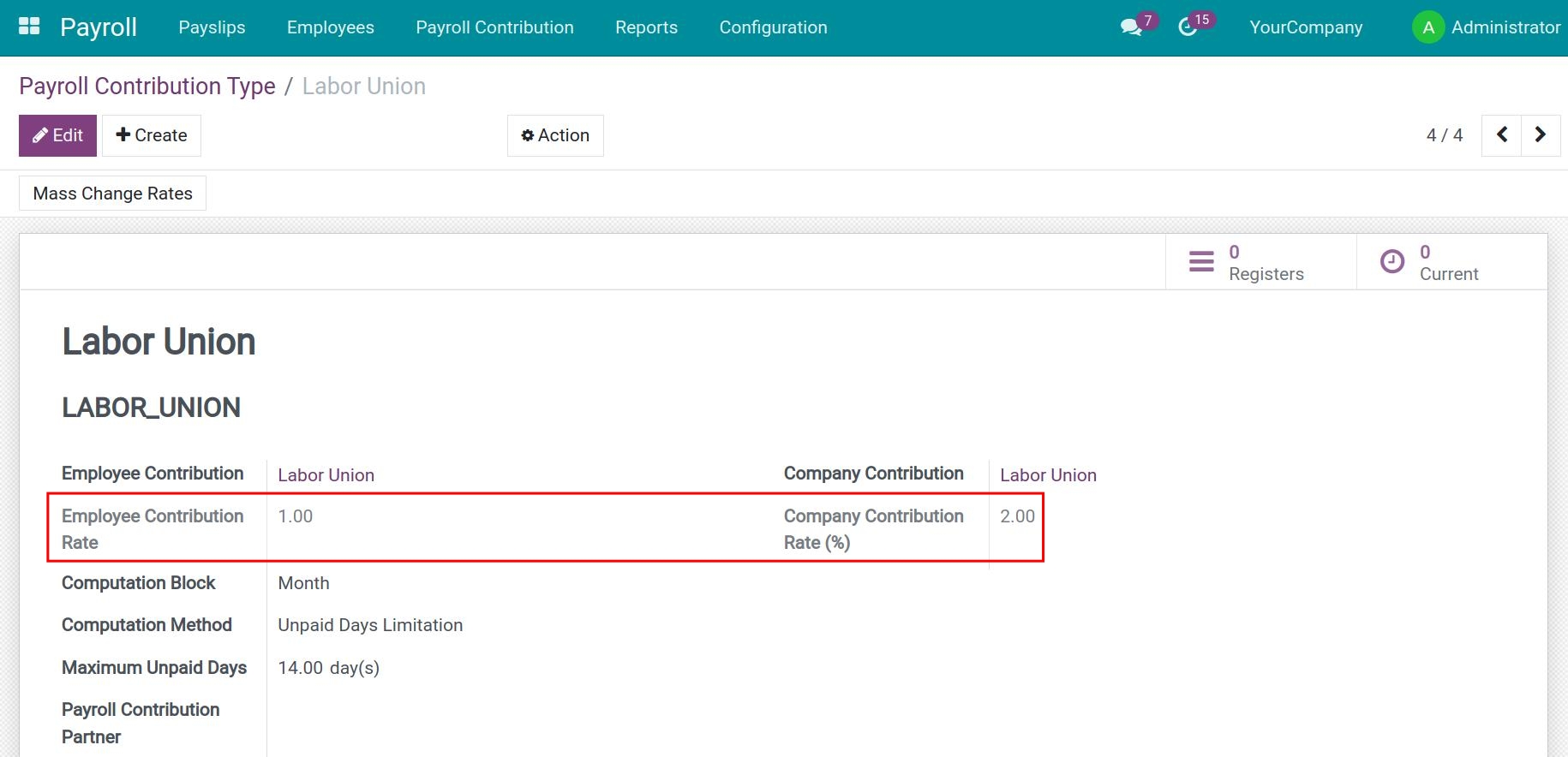Click the Computation Method label
The image size is (1568, 757).
tap(147, 625)
